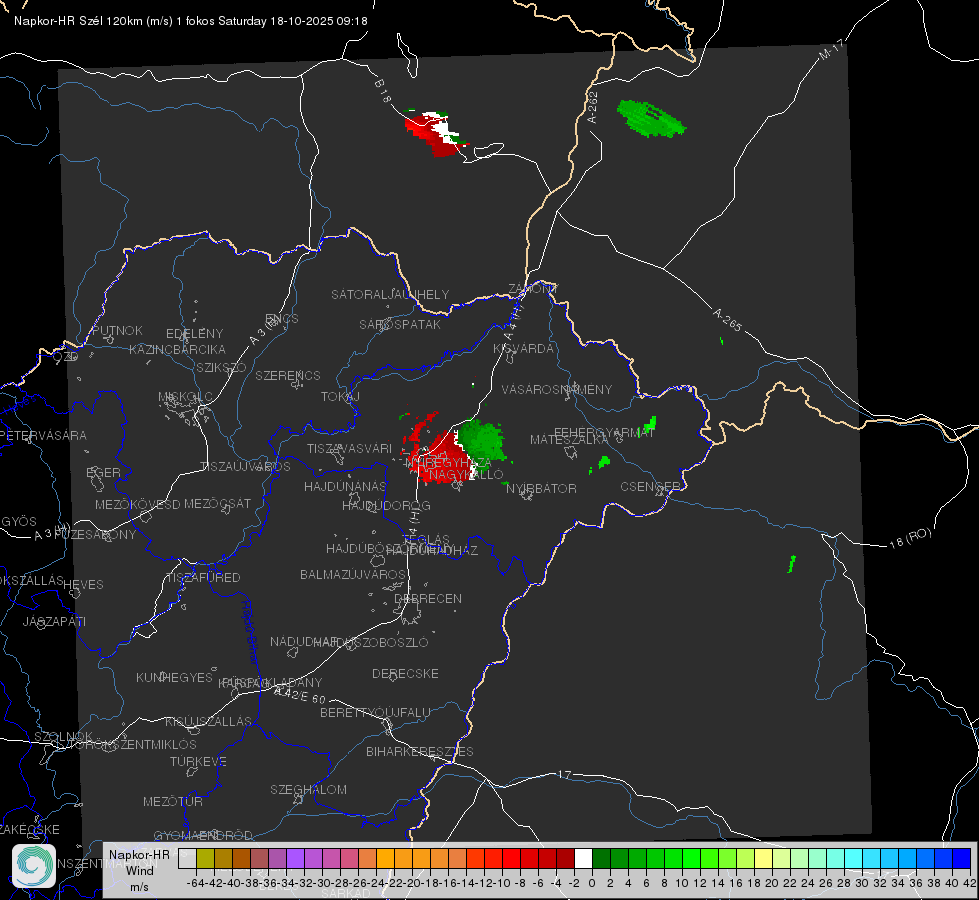Image resolution: width=979 pixels, height=900 pixels.
Task: Click the A-262 road label
Action: coord(593,107)
